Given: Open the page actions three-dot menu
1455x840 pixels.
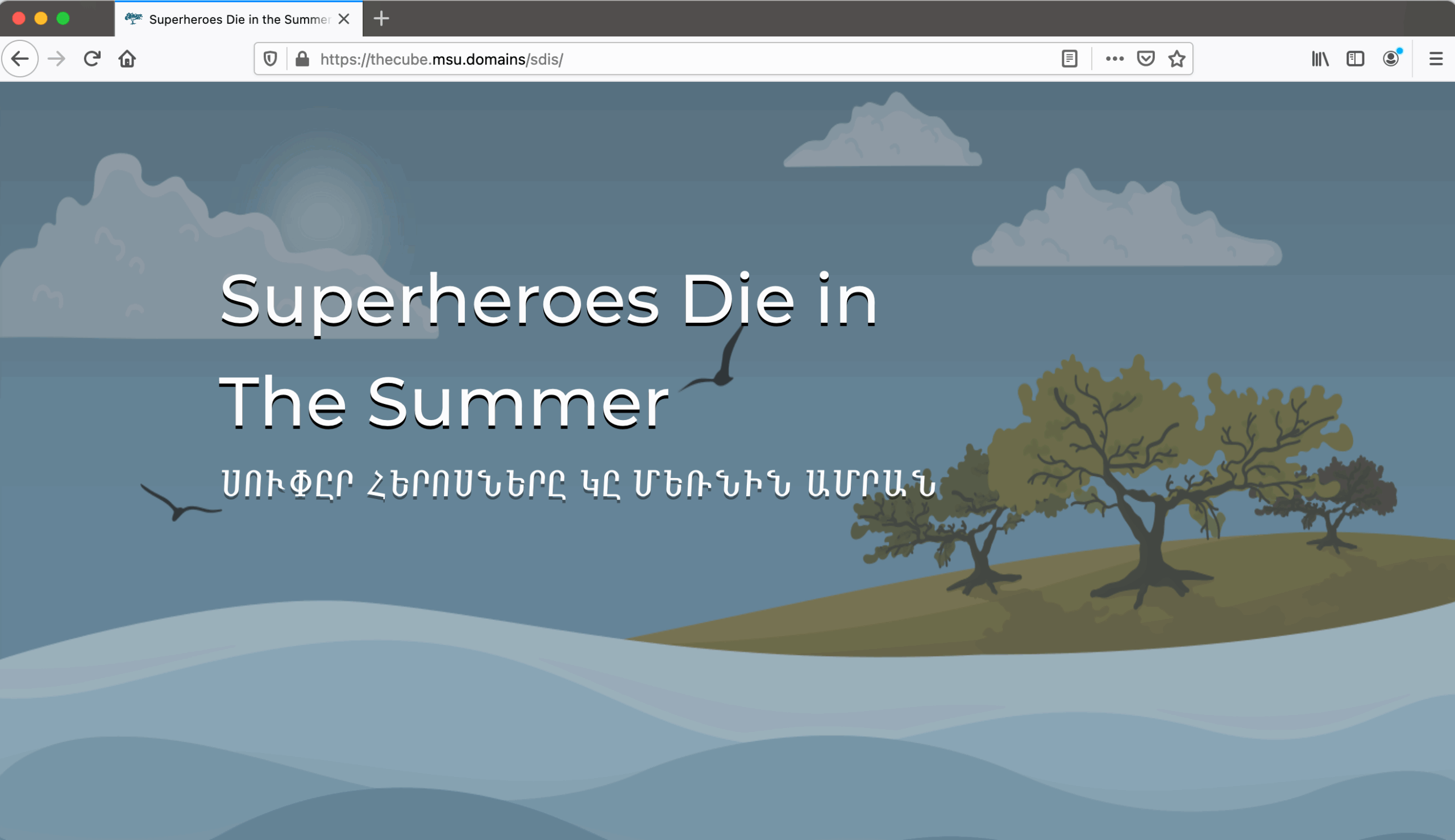Looking at the screenshot, I should 1114,59.
